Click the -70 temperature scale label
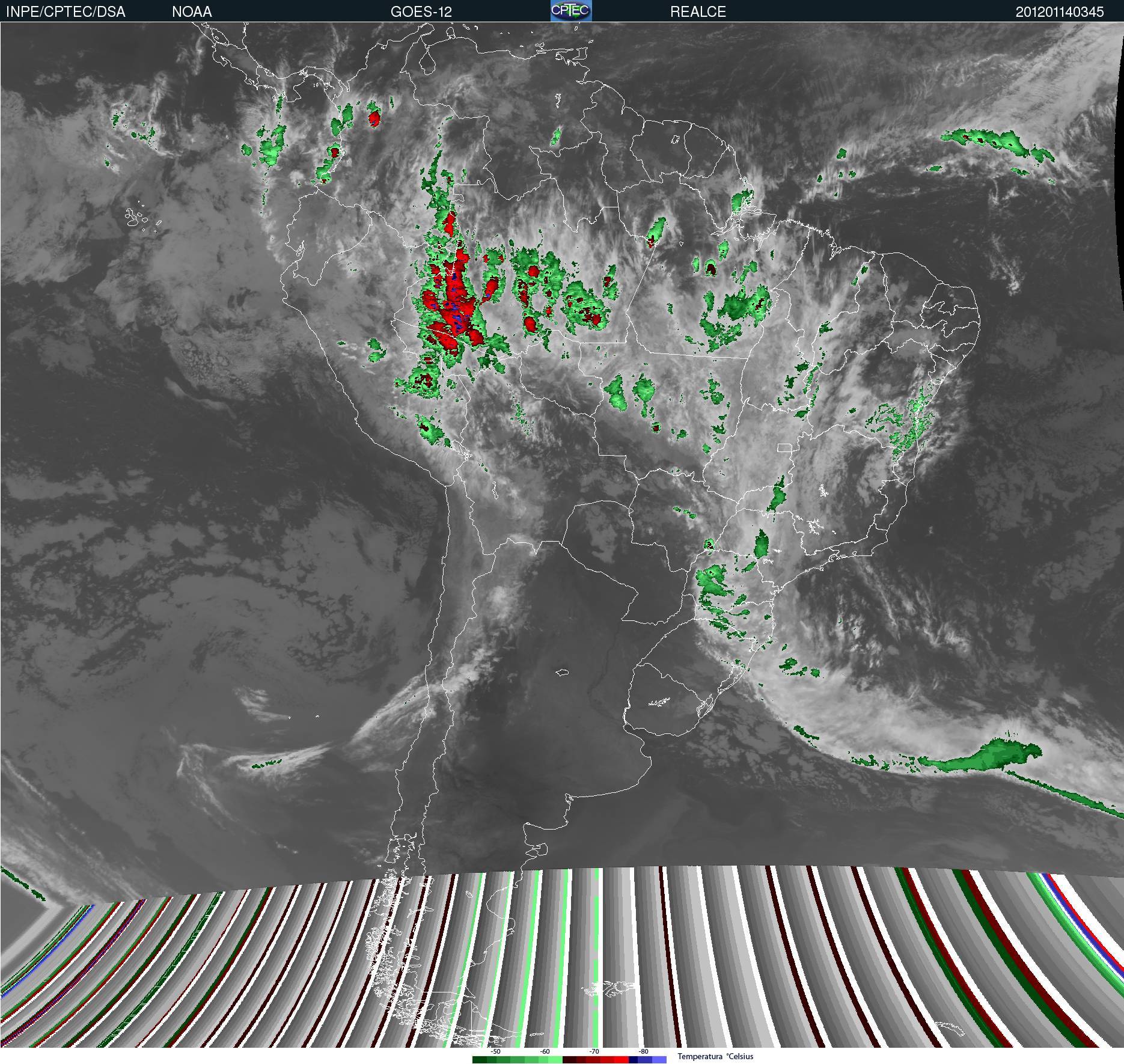 coord(594,1051)
